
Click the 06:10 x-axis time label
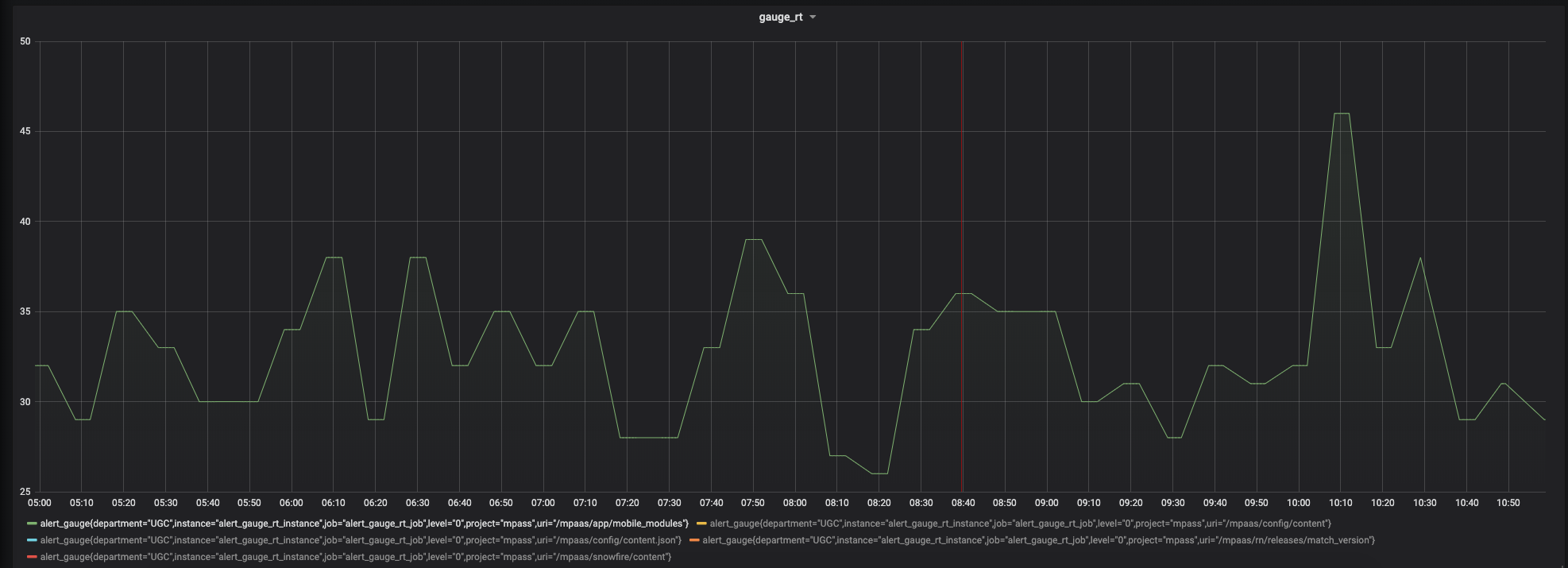tap(333, 503)
